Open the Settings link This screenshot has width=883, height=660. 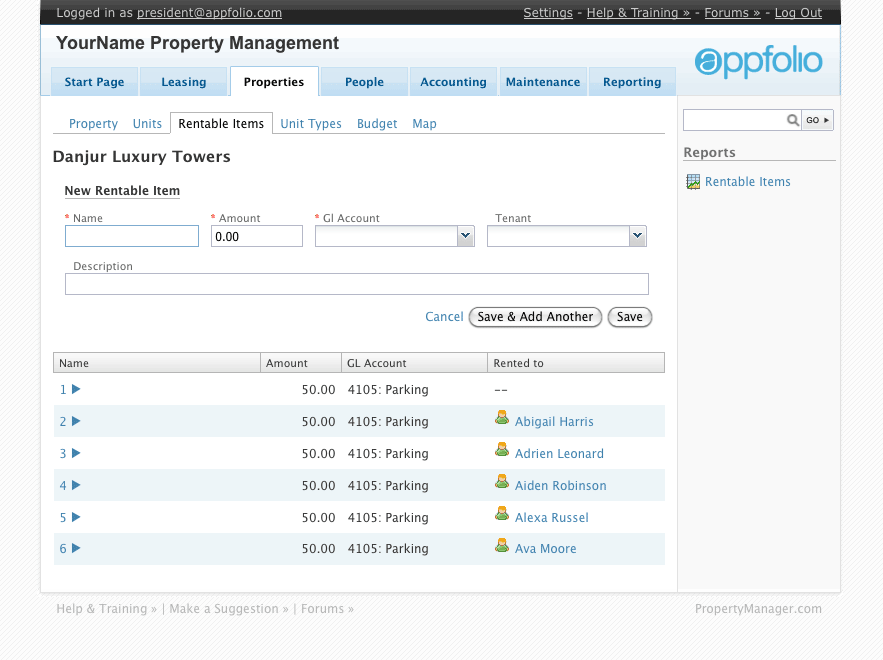(x=548, y=13)
